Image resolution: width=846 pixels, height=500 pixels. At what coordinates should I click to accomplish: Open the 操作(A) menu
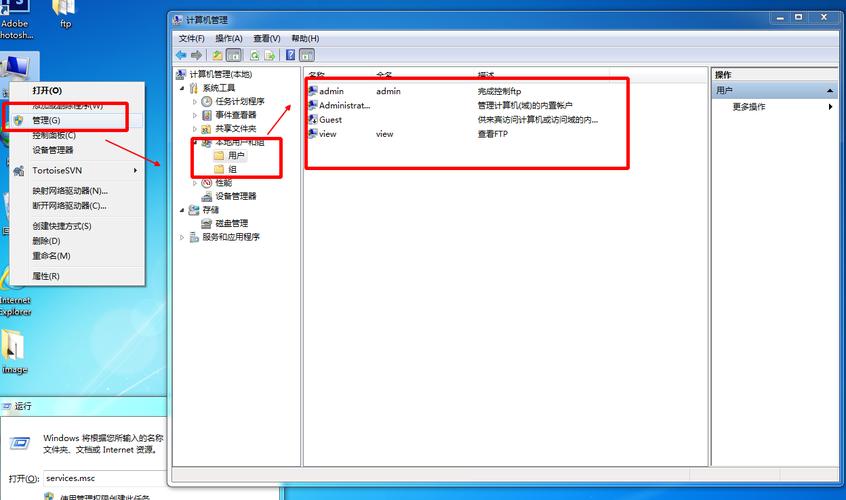click(229, 38)
